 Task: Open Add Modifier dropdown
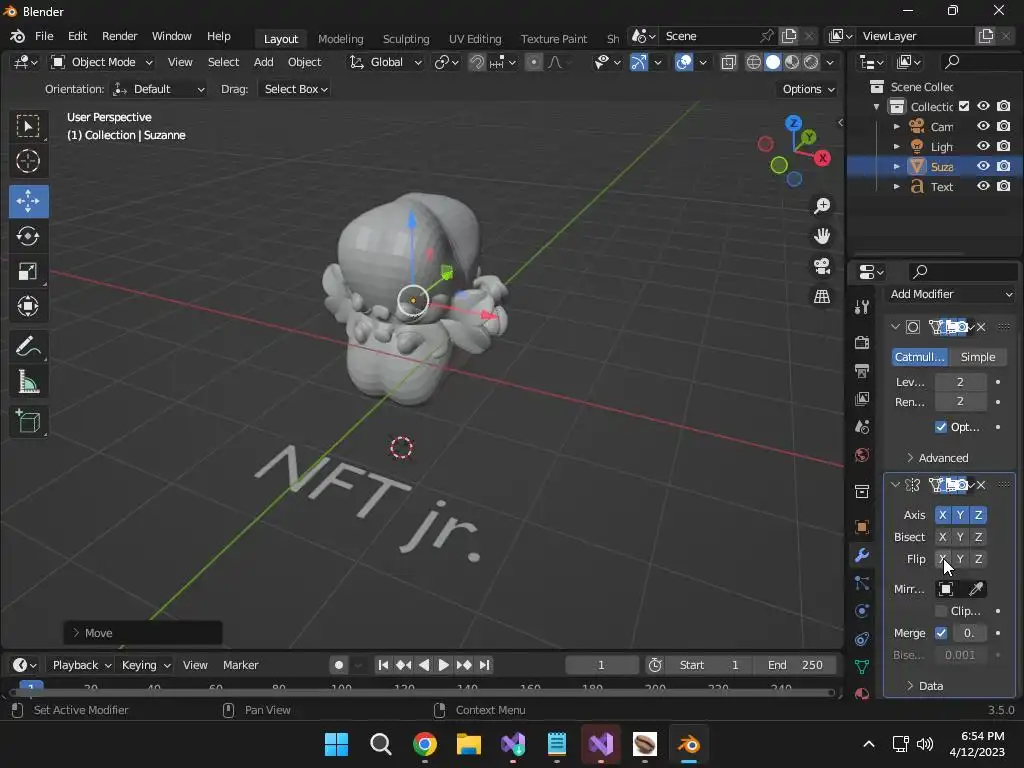950,295
